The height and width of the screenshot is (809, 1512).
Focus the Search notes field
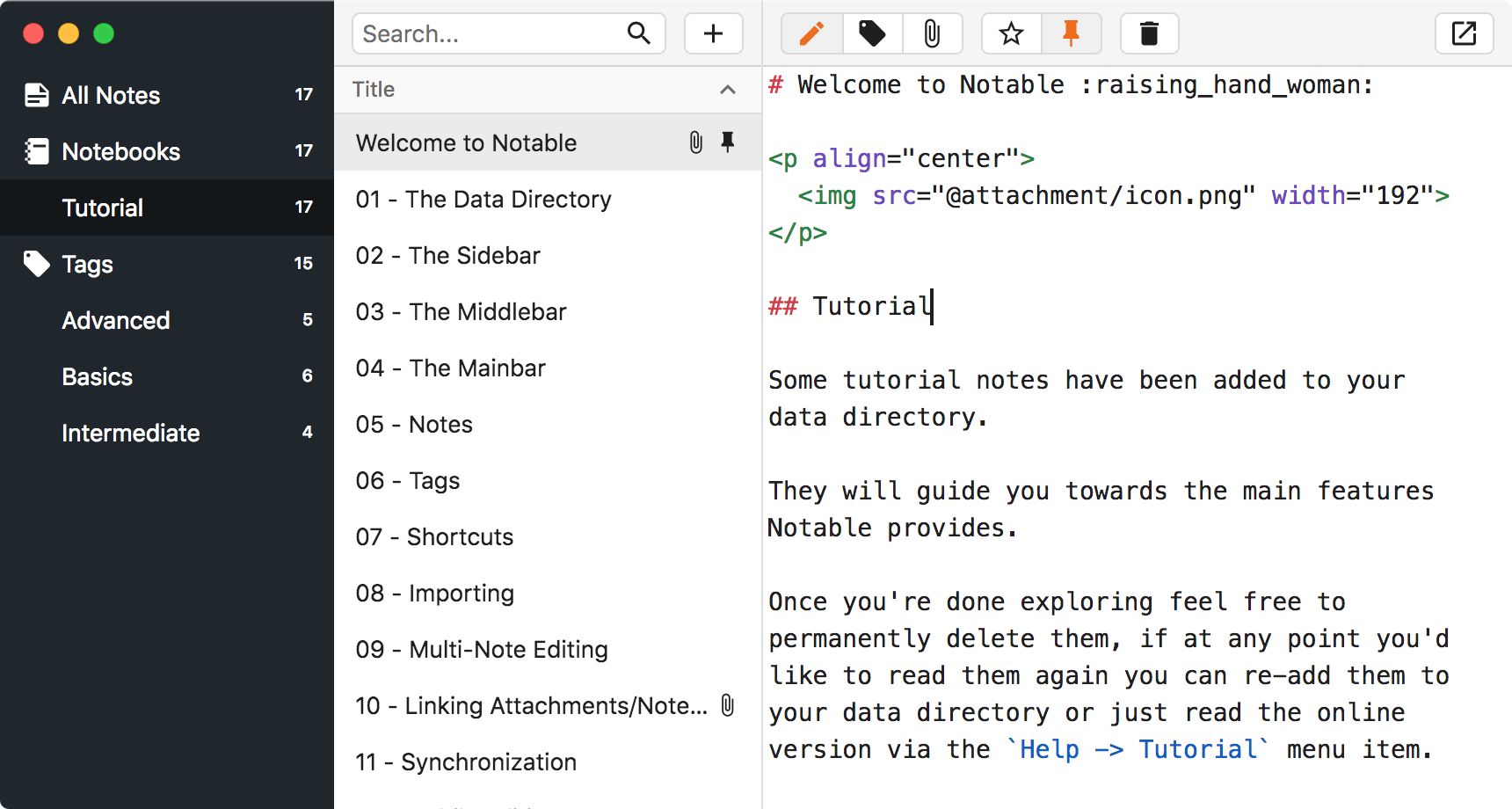[x=508, y=34]
